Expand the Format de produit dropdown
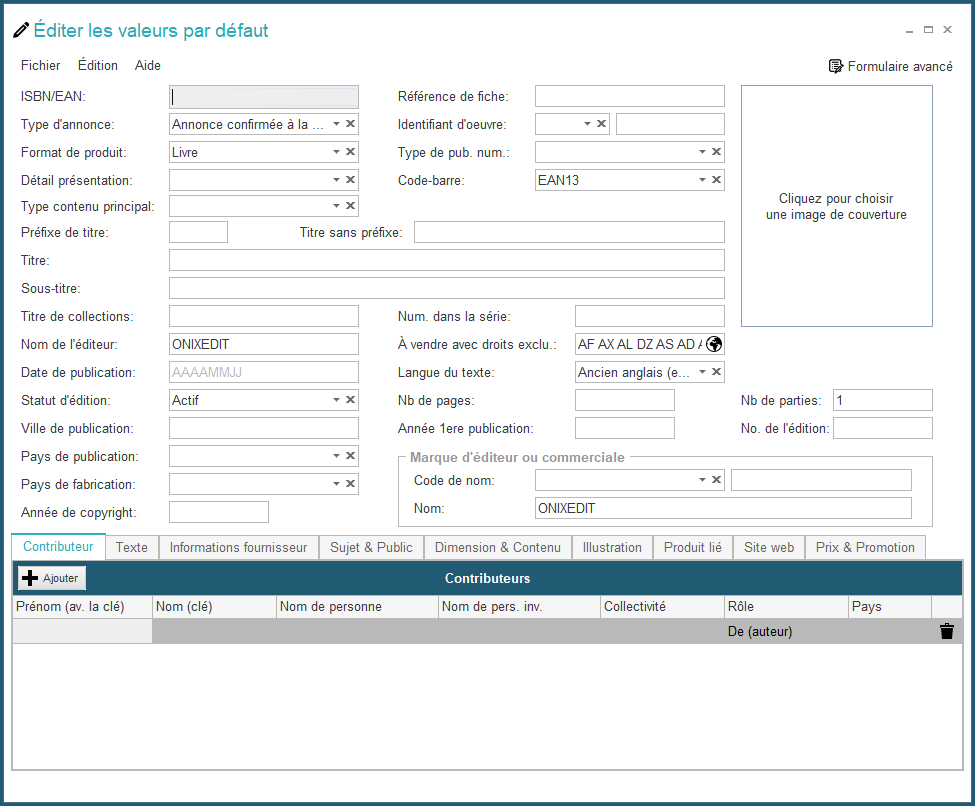Screen dimensions: 975x806 (336, 152)
